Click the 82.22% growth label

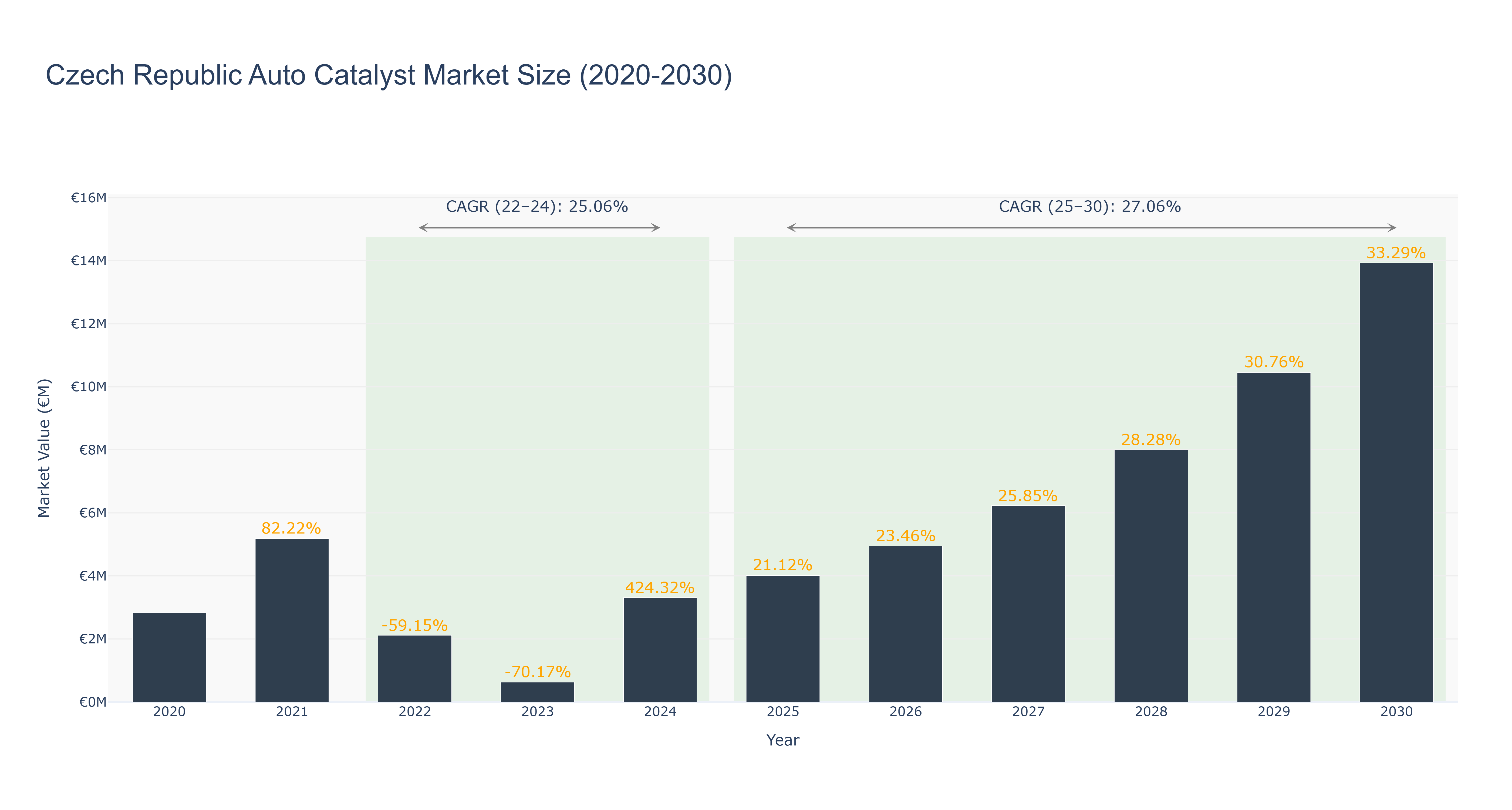[x=291, y=528]
